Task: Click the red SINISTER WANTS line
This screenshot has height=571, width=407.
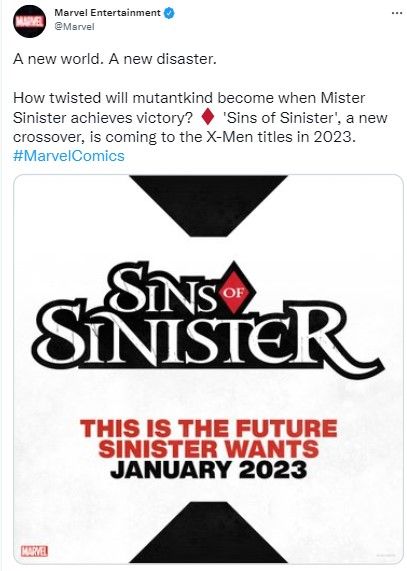Action: click(x=209, y=448)
